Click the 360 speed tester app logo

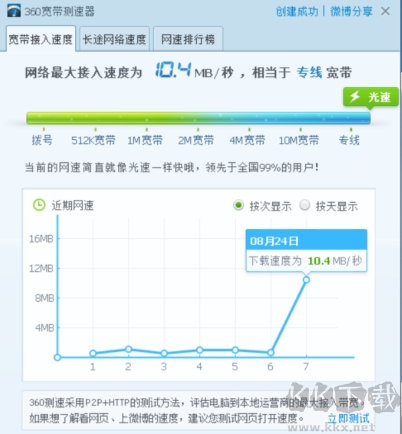point(13,11)
